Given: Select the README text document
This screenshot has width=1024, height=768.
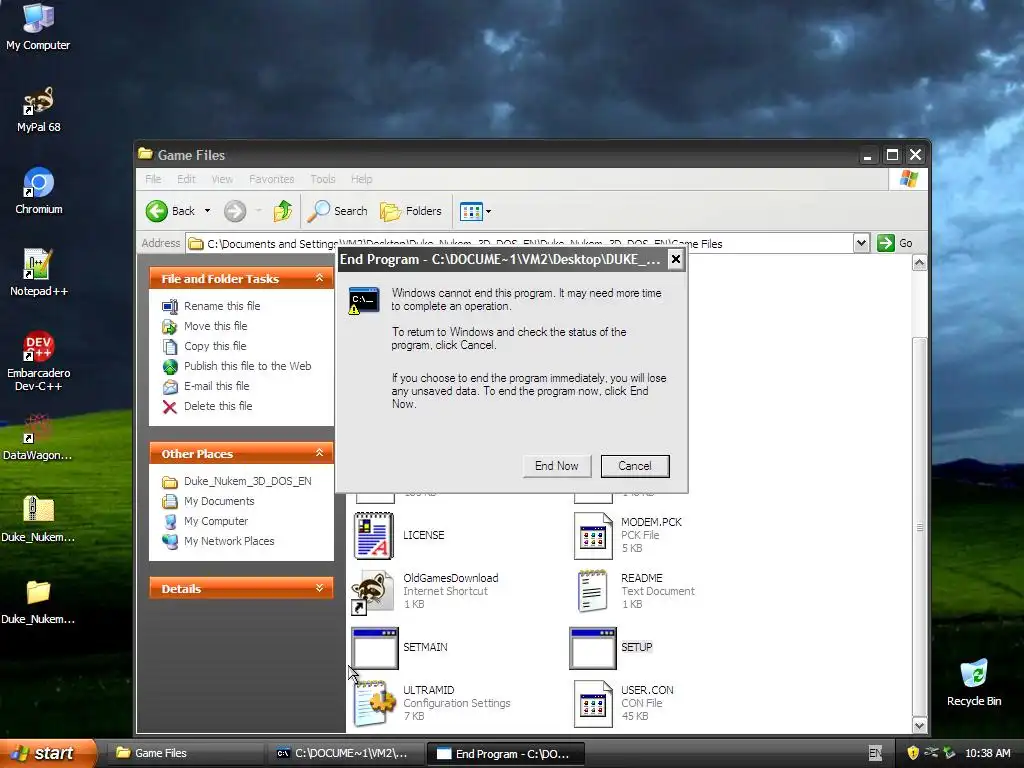Looking at the screenshot, I should tap(593, 591).
